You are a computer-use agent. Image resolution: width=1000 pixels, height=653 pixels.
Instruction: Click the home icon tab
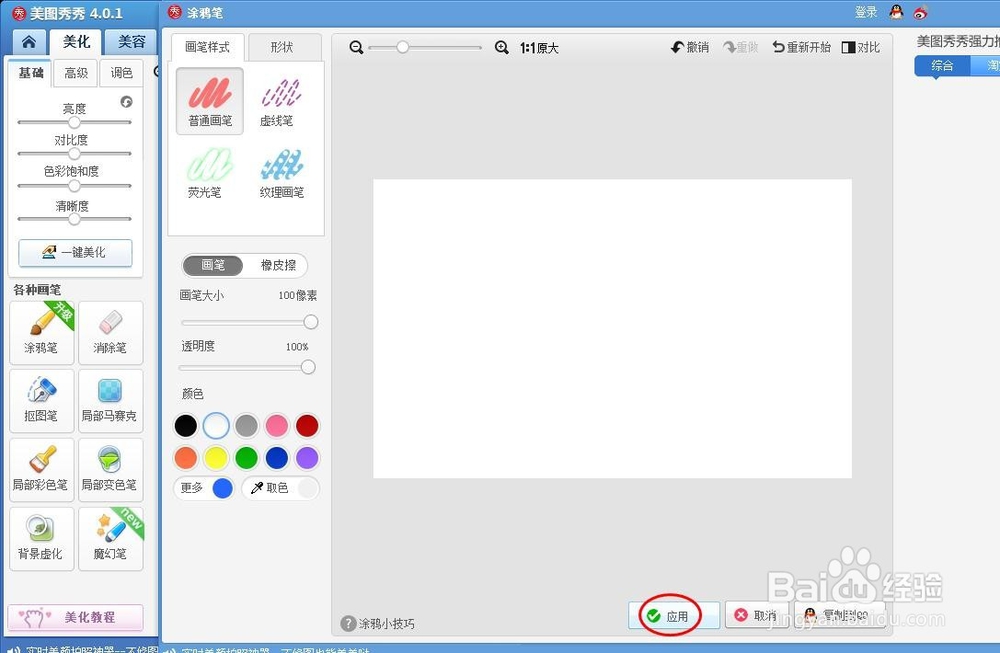click(x=29, y=42)
